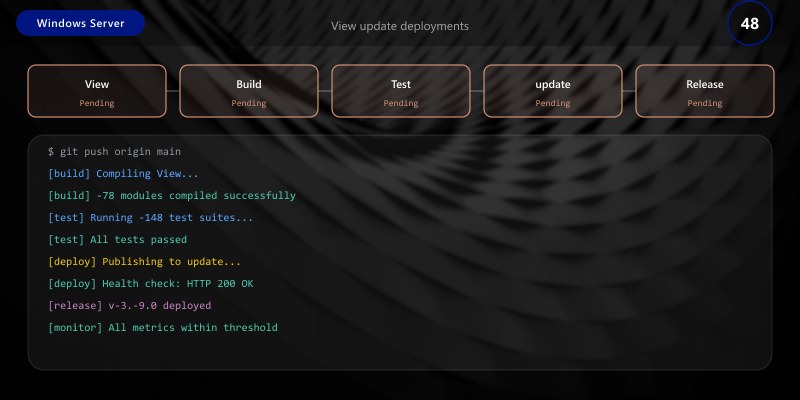
Task: Select the Release pipeline stage card
Action: click(x=705, y=91)
